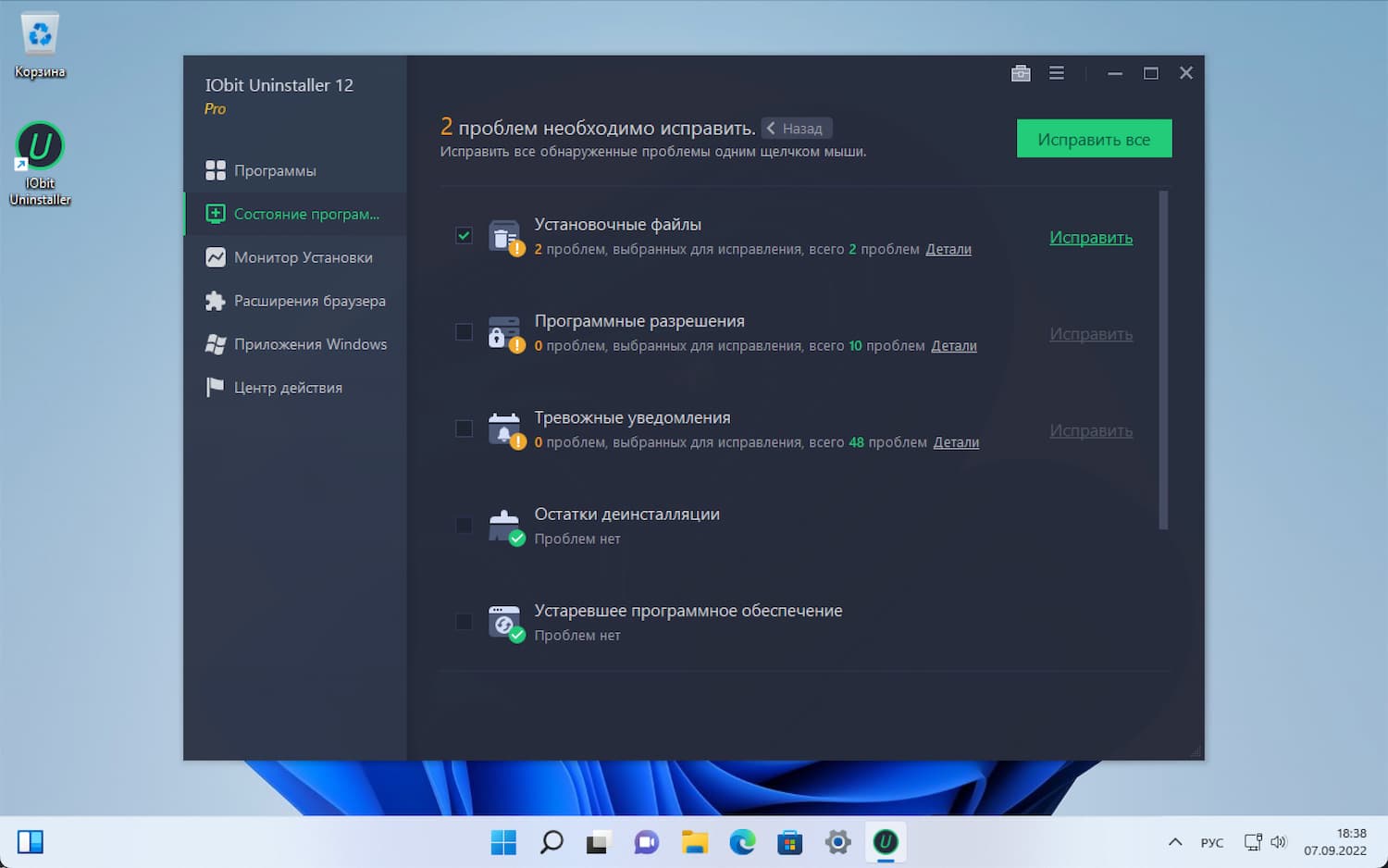Switch РУС input language indicator
This screenshot has height=868, width=1388.
click(1212, 843)
